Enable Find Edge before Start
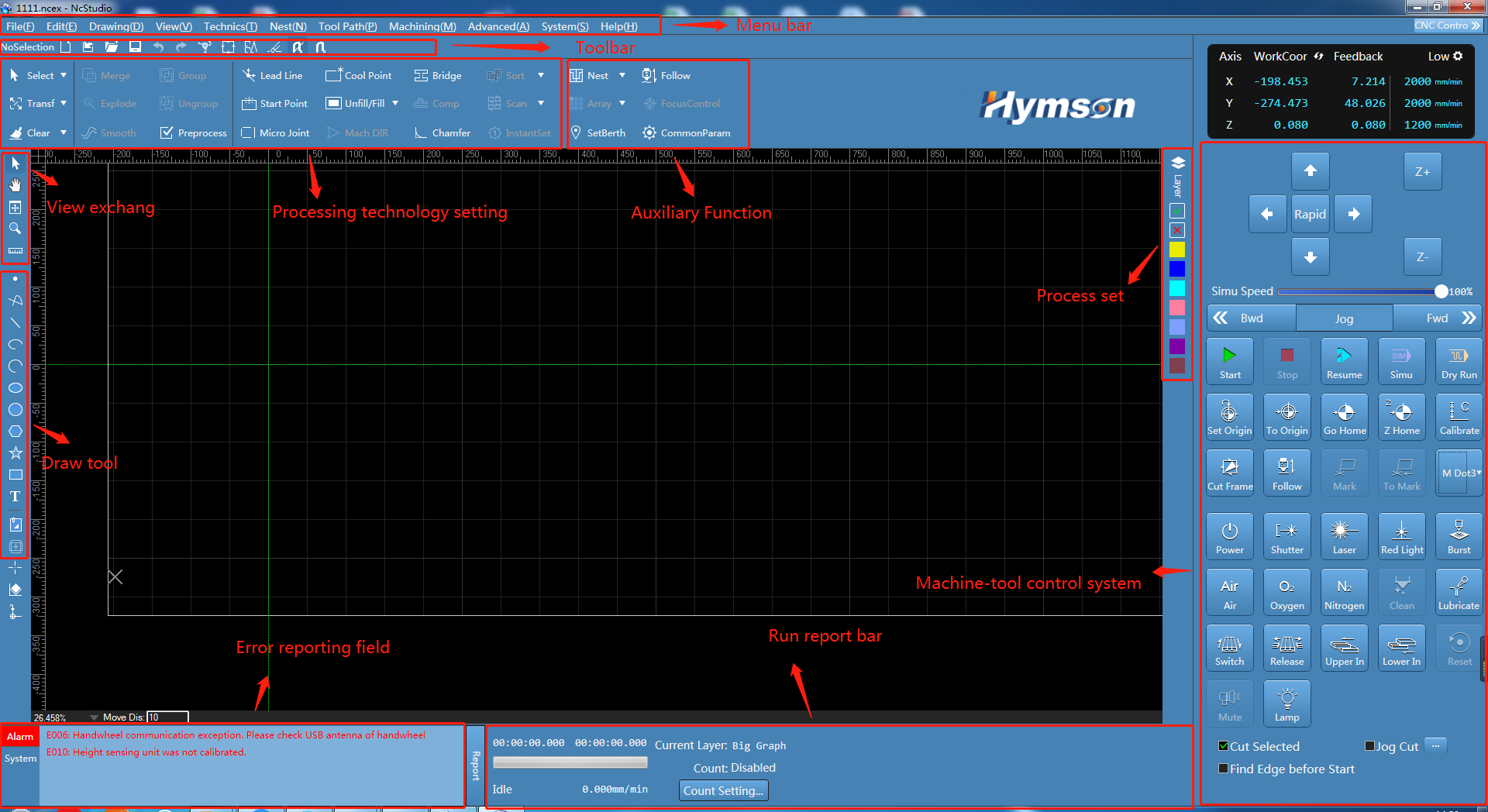1488x812 pixels. pos(1223,769)
